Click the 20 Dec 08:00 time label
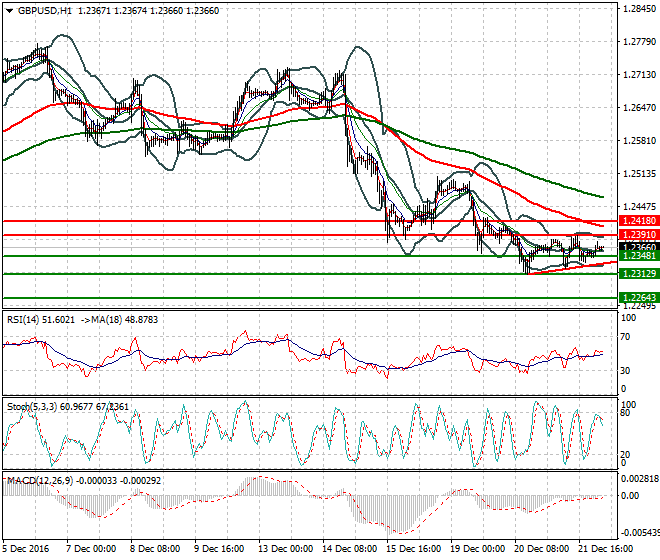 (x=542, y=549)
